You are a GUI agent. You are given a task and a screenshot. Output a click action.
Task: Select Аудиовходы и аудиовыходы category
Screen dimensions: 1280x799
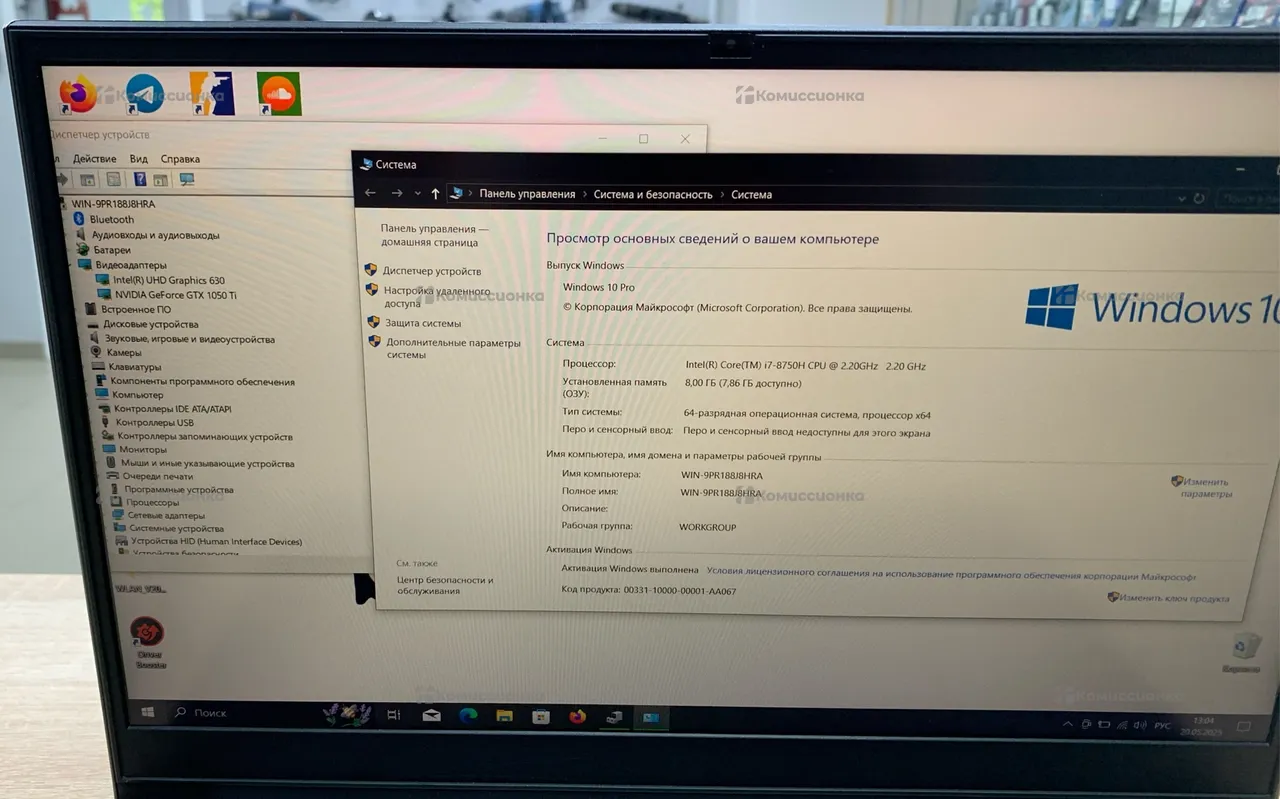155,235
